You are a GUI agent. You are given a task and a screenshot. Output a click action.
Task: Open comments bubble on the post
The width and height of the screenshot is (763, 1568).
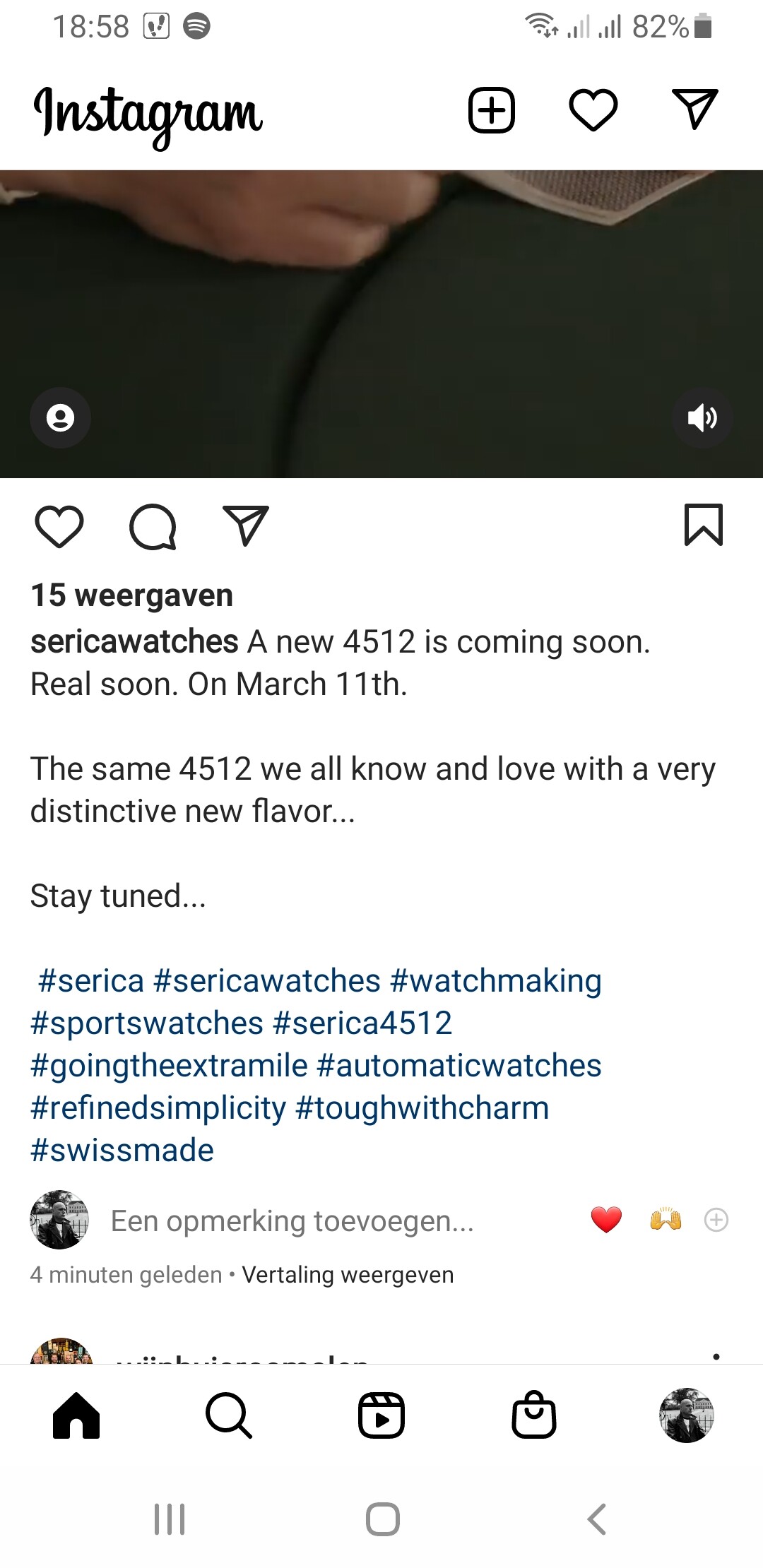pyautogui.click(x=153, y=527)
